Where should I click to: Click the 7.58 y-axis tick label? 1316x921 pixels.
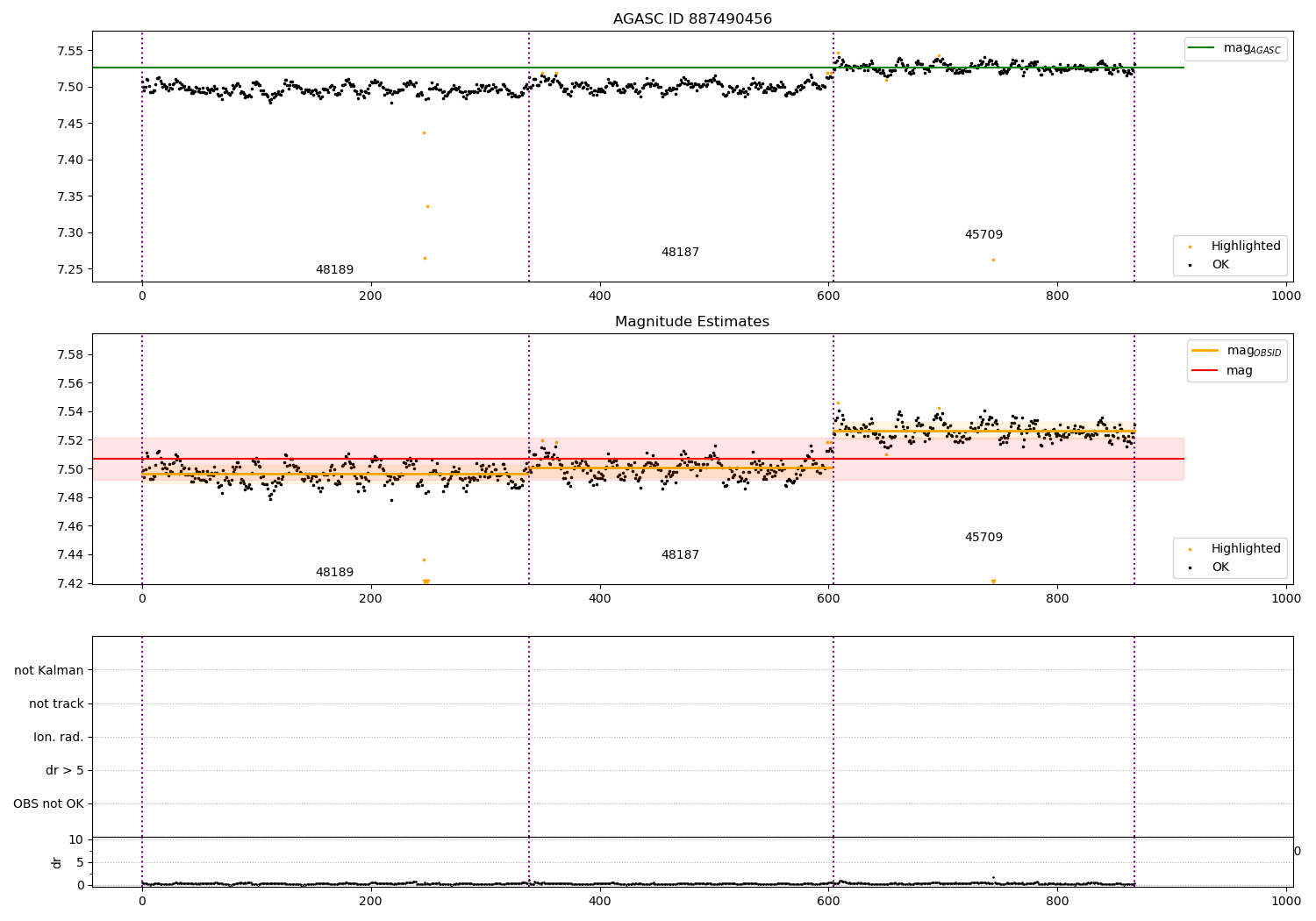point(70,354)
